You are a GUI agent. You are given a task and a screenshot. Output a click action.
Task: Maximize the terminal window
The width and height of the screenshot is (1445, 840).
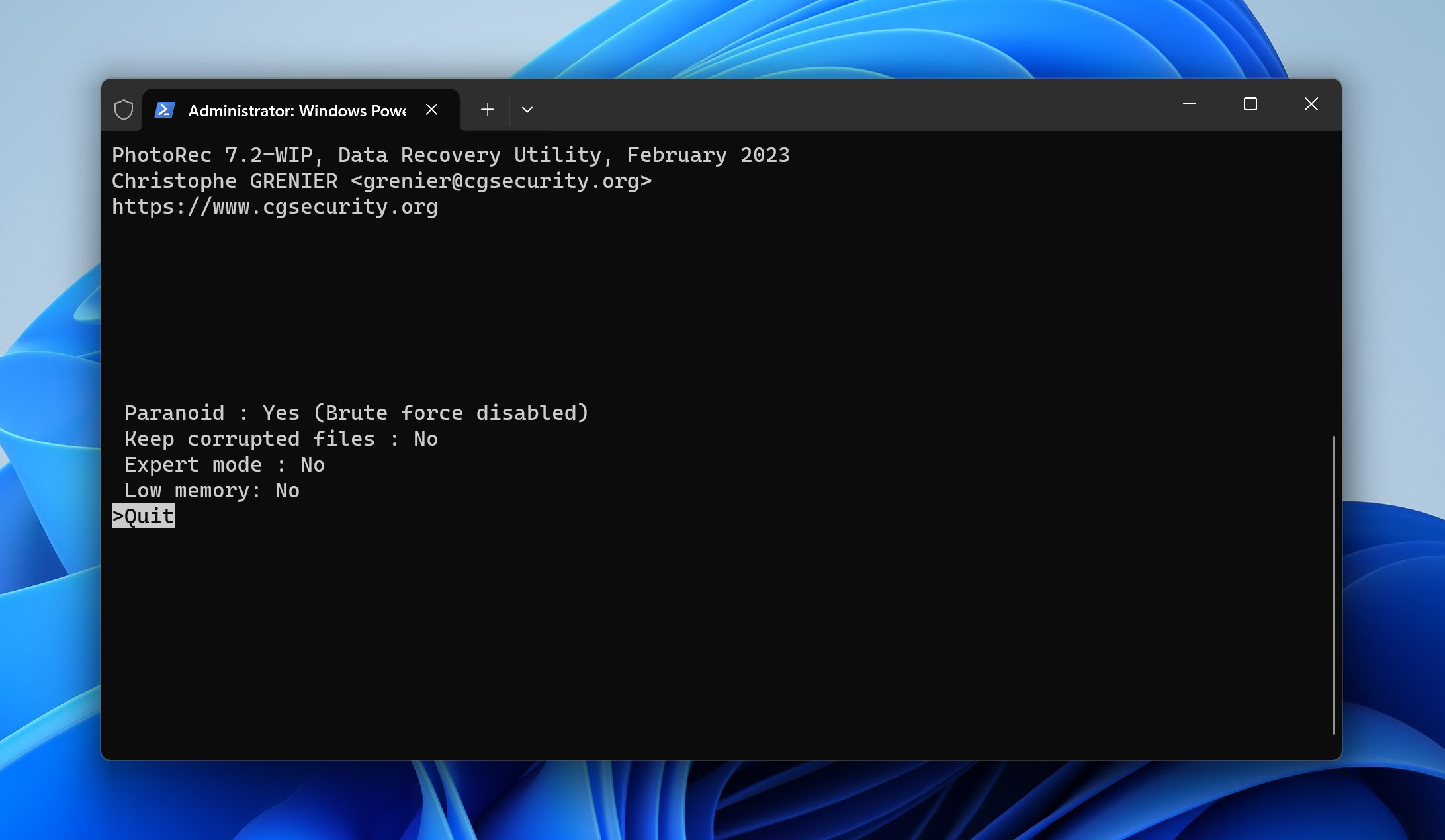coord(1250,104)
